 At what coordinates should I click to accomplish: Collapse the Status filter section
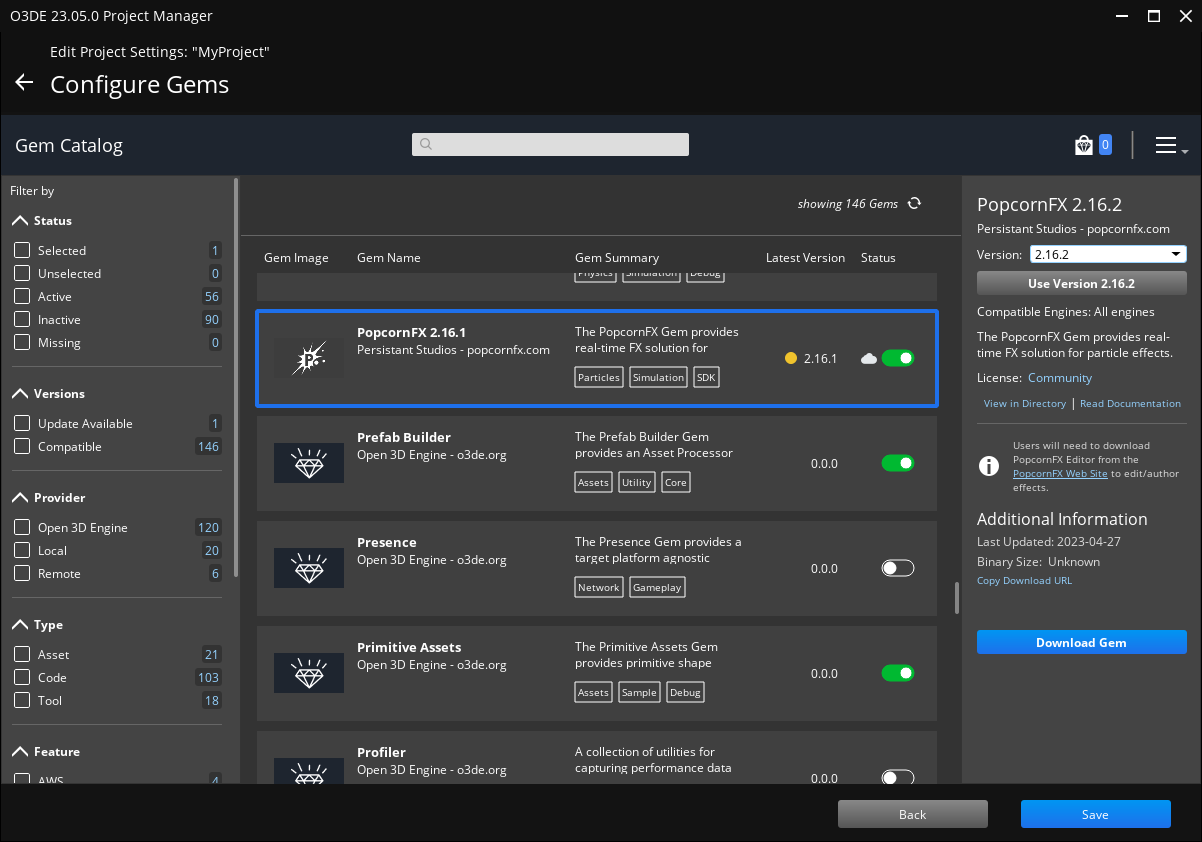point(20,221)
